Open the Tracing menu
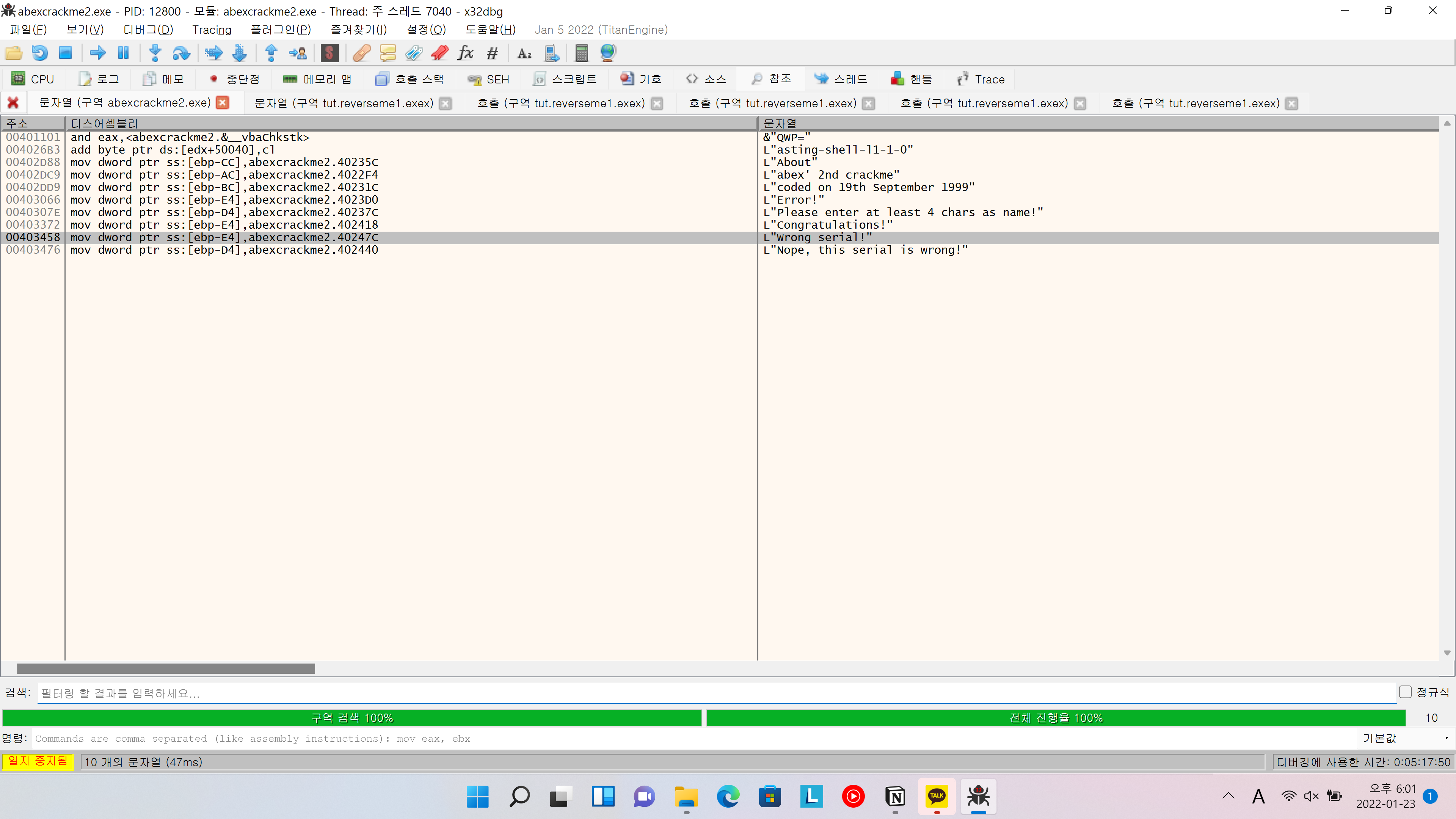 (212, 30)
